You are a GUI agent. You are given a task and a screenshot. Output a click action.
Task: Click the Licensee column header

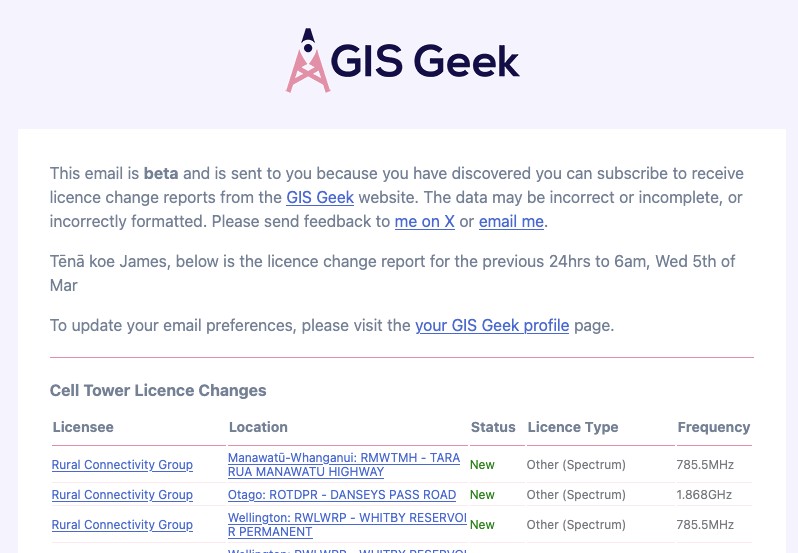tap(83, 427)
